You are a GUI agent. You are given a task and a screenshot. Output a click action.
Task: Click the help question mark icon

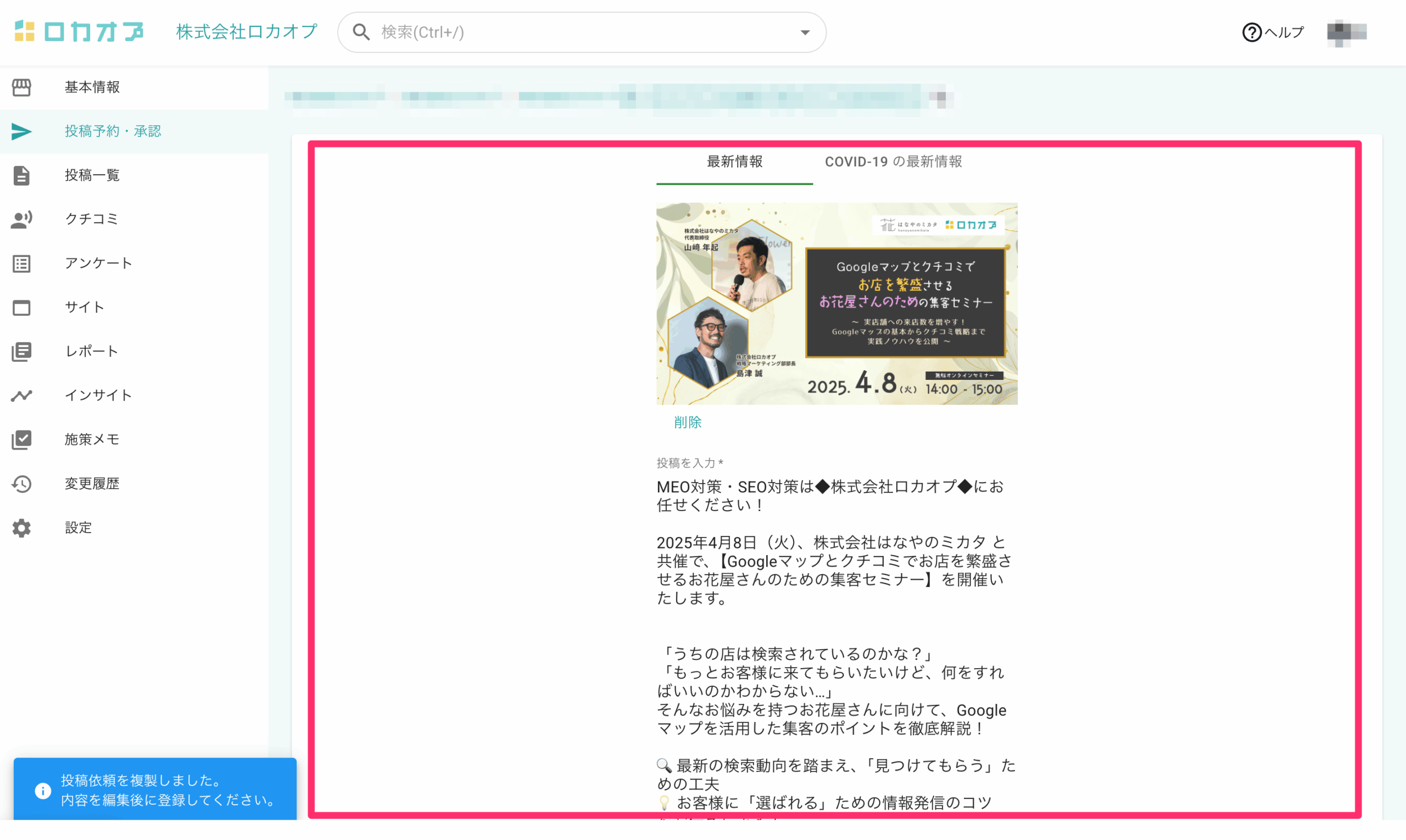[1252, 32]
